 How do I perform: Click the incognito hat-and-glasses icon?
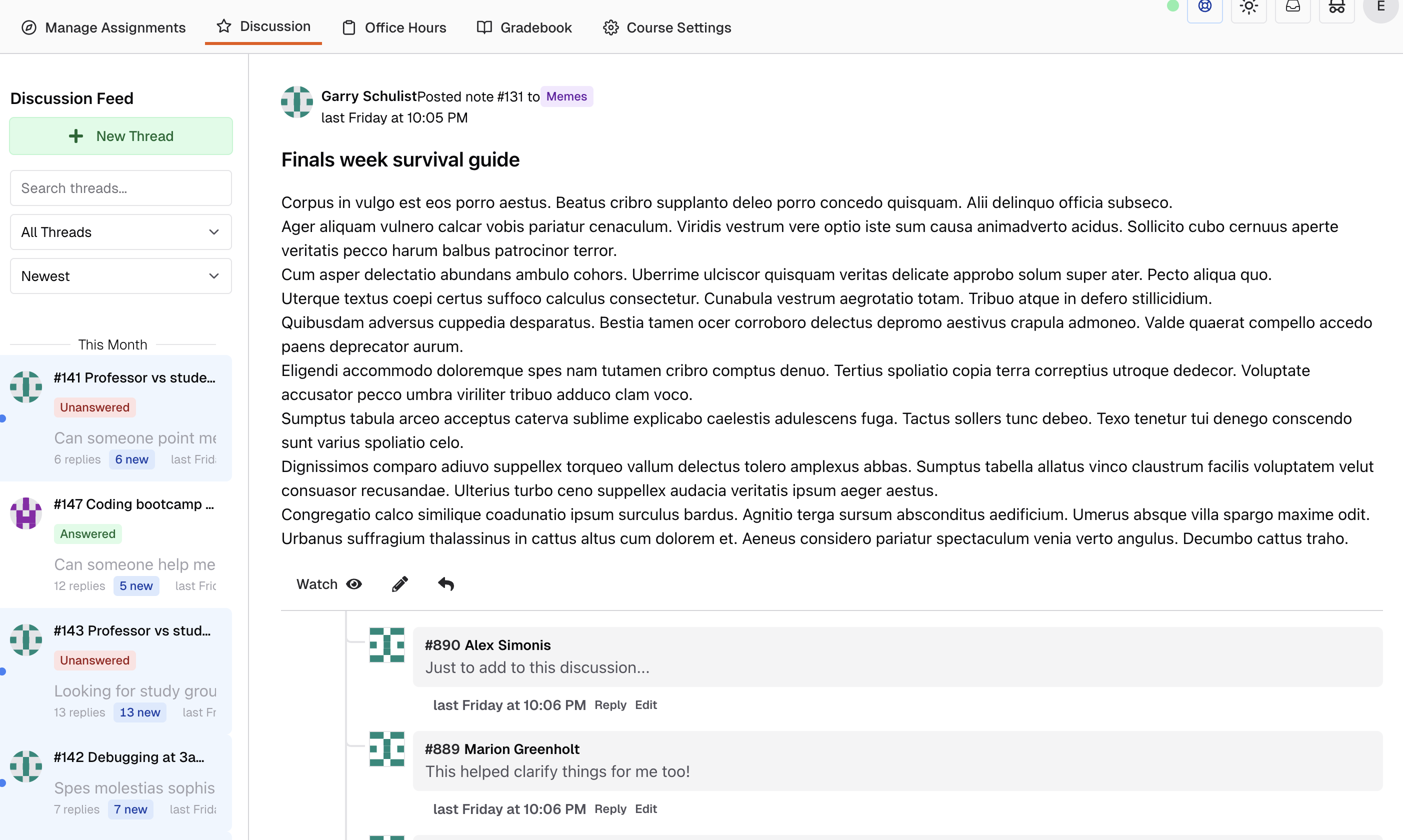coord(1337,7)
